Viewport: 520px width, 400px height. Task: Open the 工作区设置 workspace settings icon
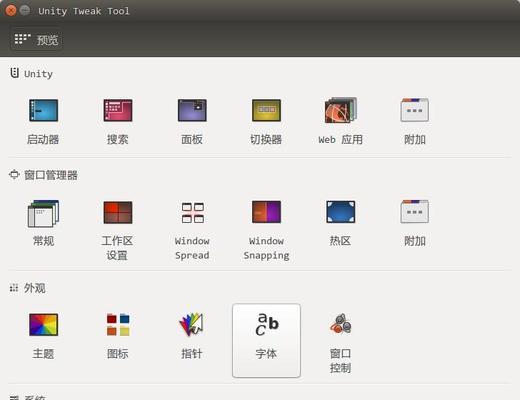(118, 212)
